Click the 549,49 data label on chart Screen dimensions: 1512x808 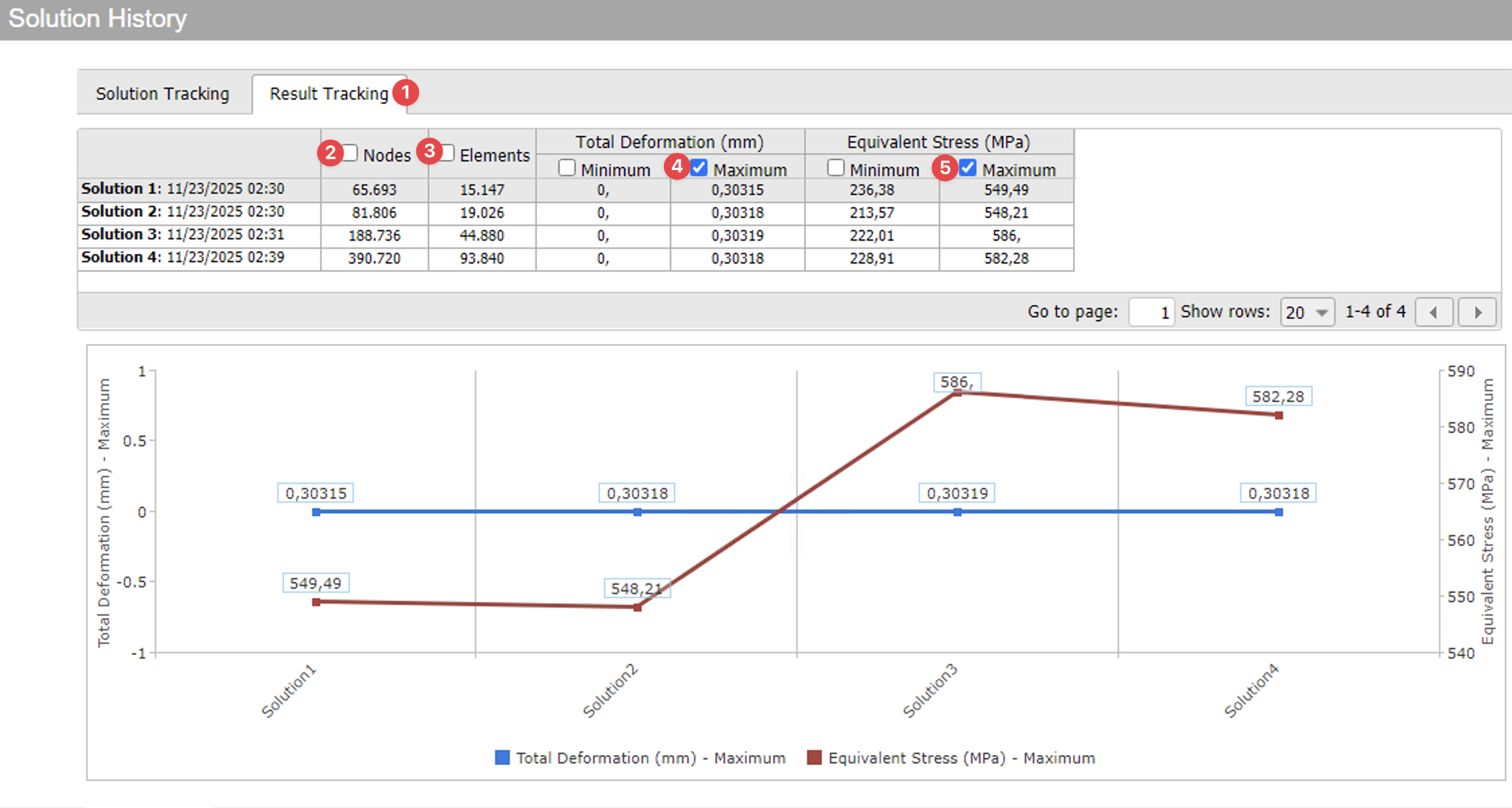pos(315,583)
